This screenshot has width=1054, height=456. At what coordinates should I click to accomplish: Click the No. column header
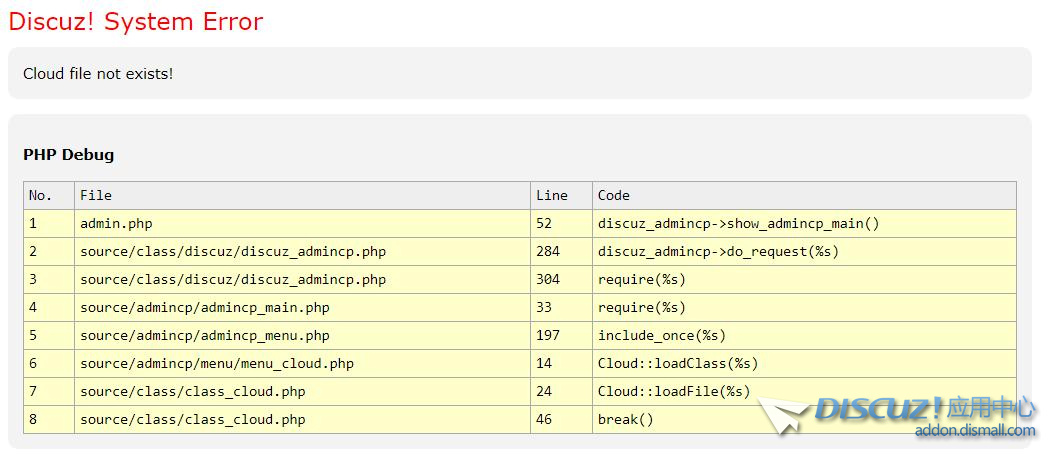(x=40, y=195)
